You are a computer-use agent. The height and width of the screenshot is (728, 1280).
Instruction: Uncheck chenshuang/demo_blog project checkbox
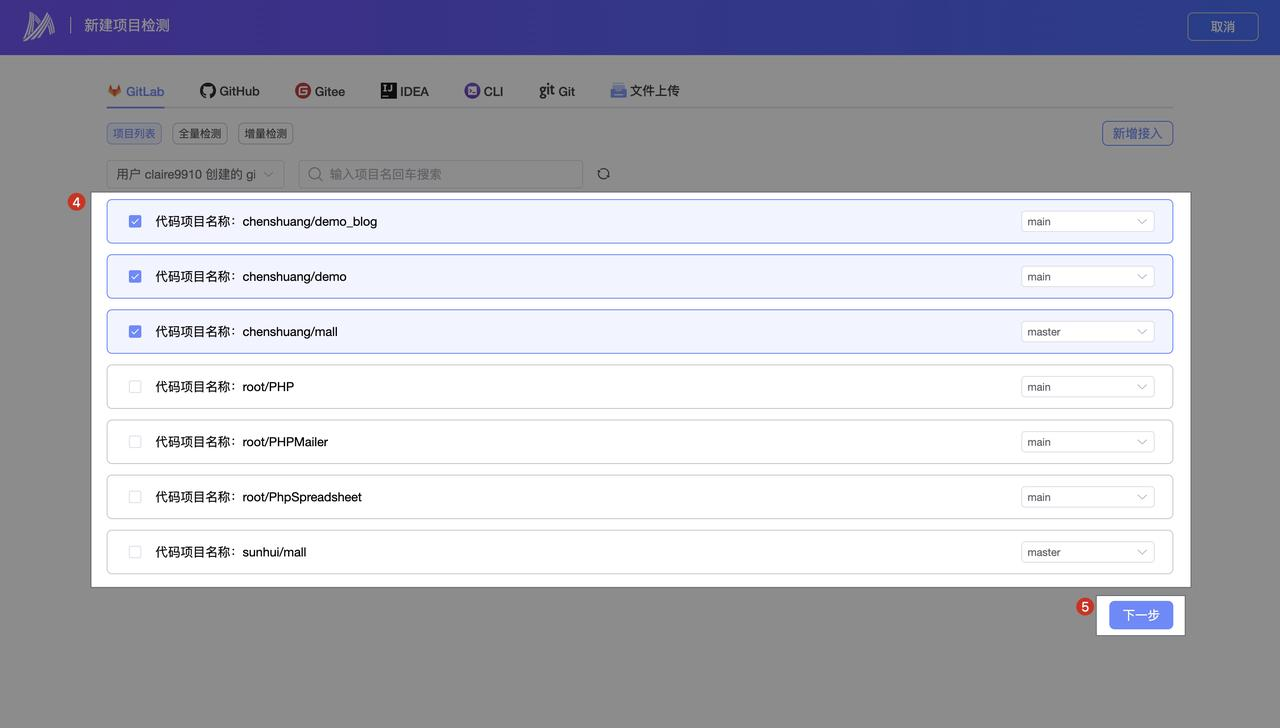click(x=135, y=221)
